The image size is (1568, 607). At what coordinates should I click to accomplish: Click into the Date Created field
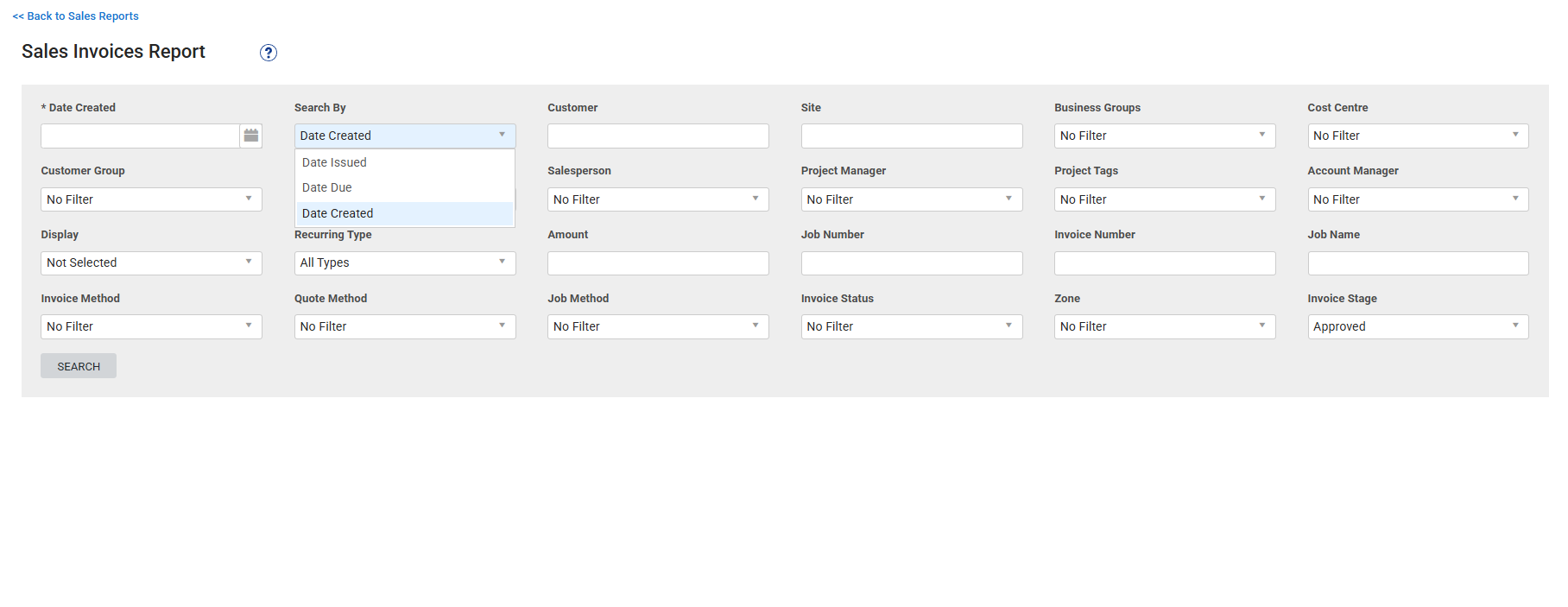pyautogui.click(x=140, y=136)
